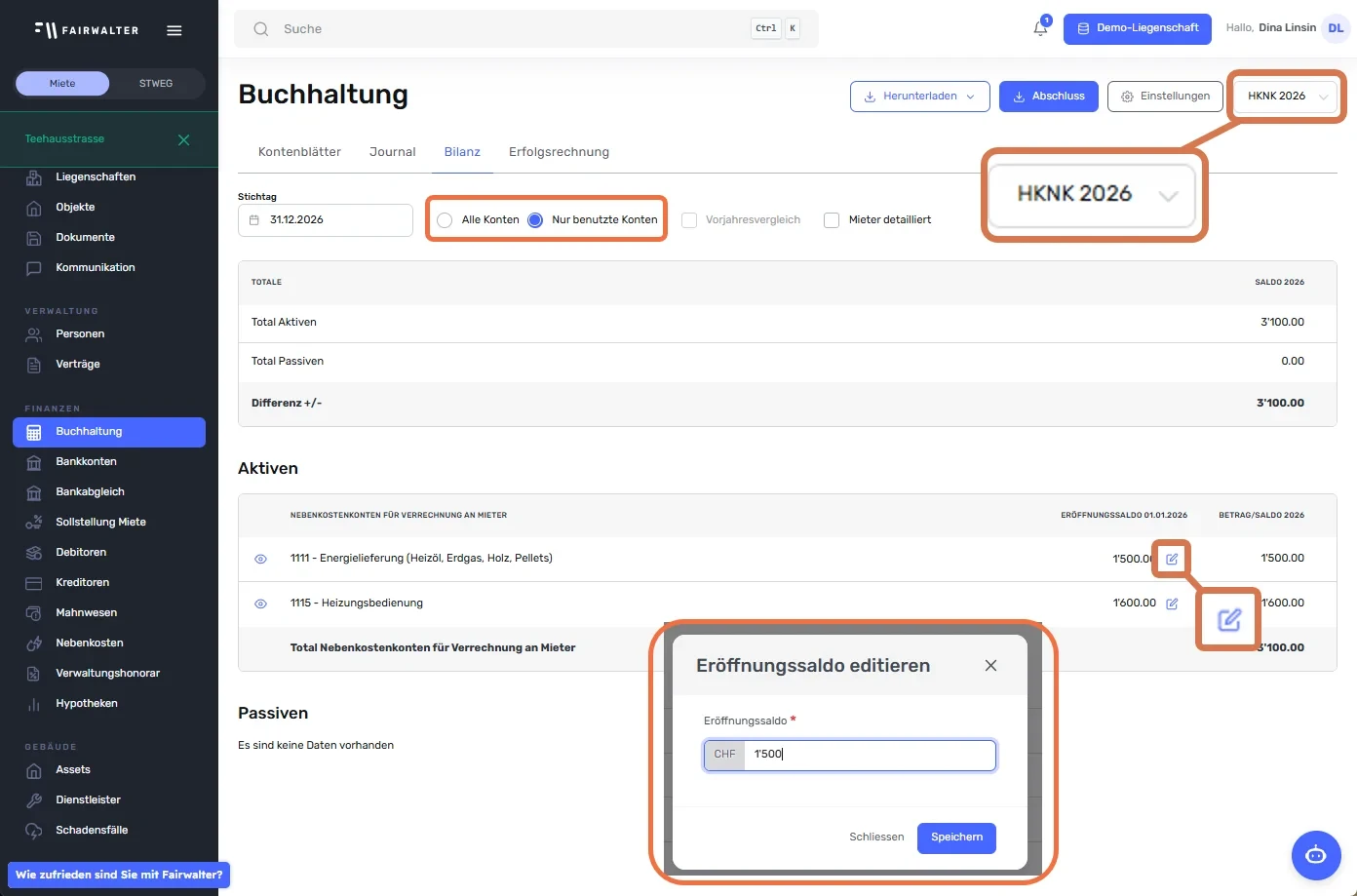
Task: Open the Erfolgsrechnung tab
Action: pos(559,152)
